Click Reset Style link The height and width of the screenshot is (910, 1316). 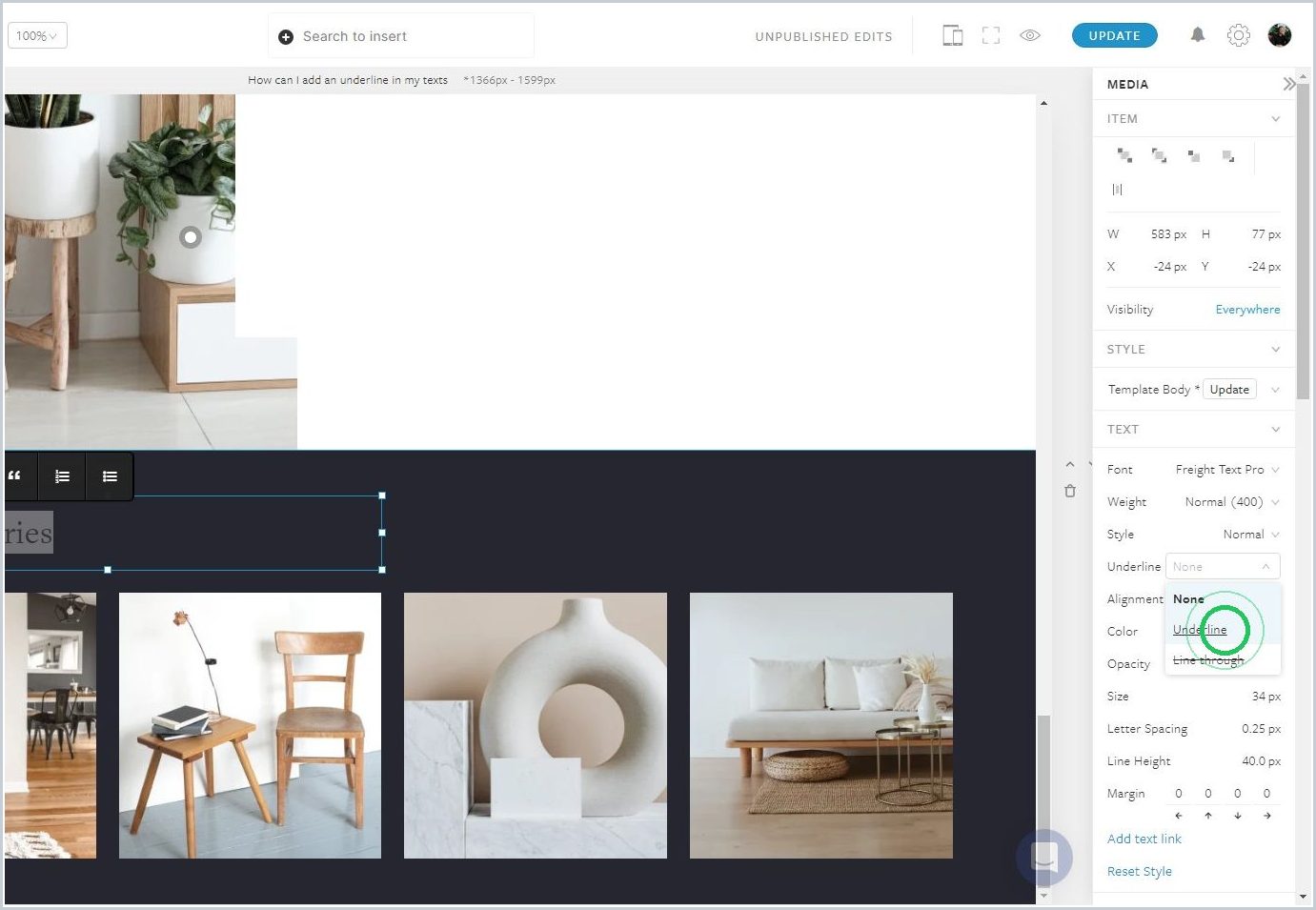pos(1139,872)
